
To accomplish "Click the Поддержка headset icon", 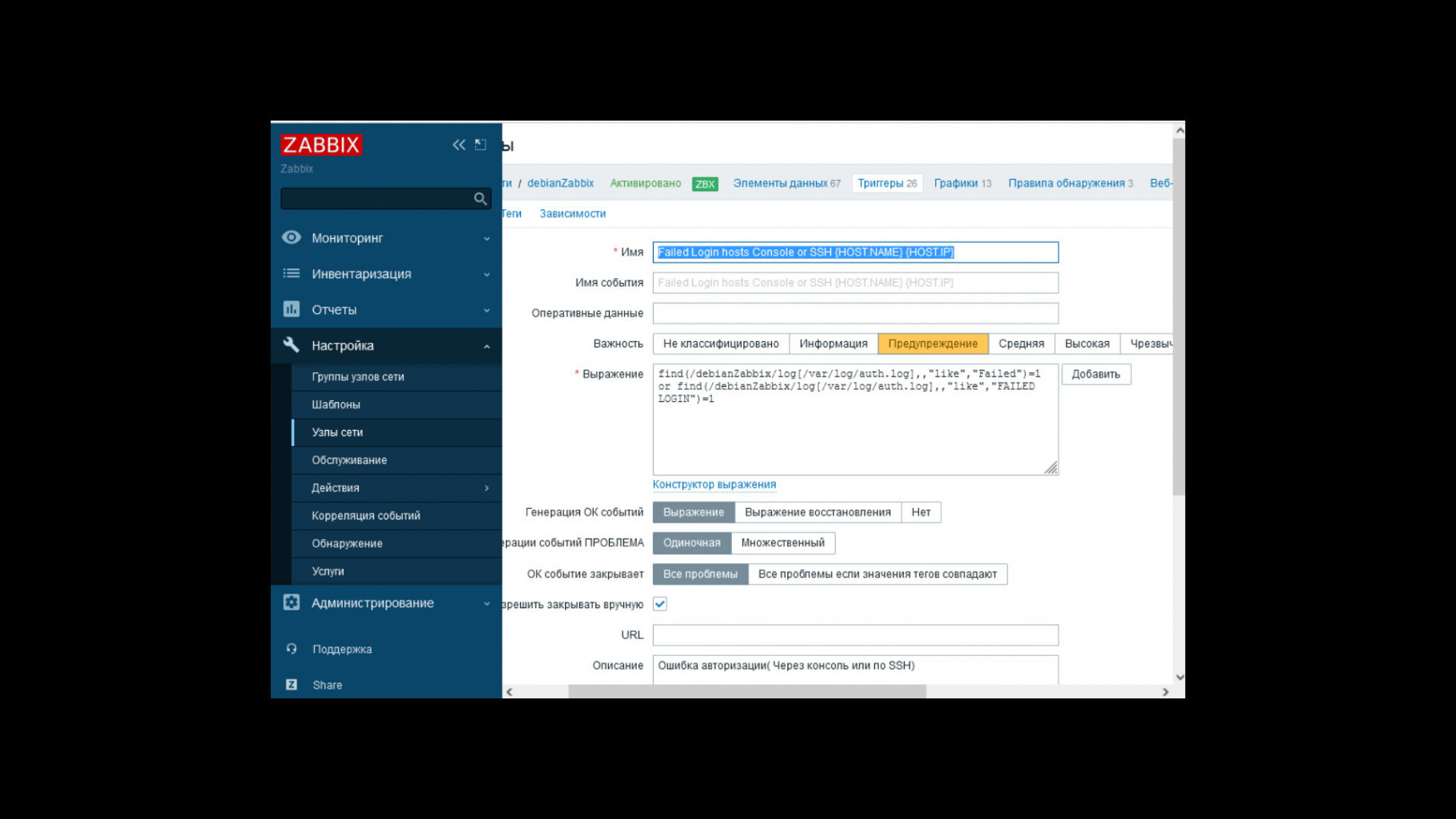I will (x=292, y=649).
